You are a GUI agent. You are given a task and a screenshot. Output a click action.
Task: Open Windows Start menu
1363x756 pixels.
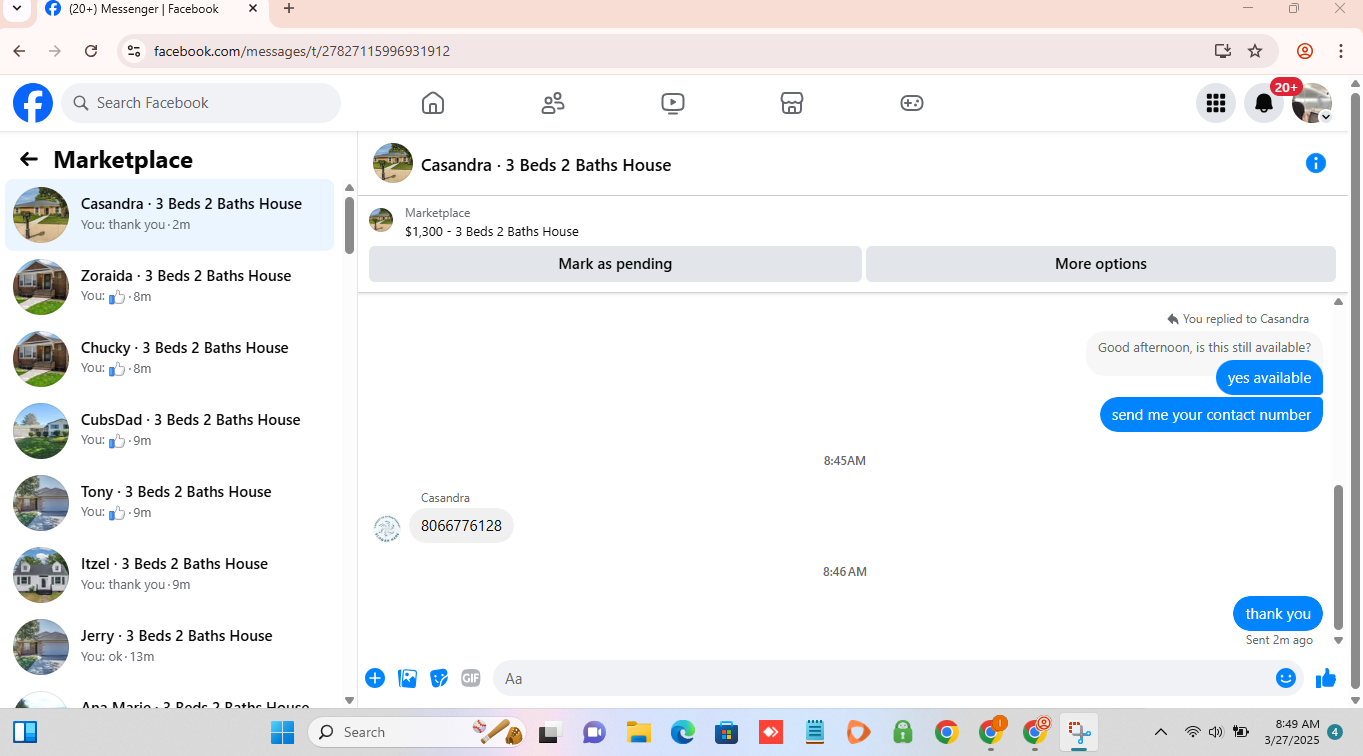tap(283, 733)
